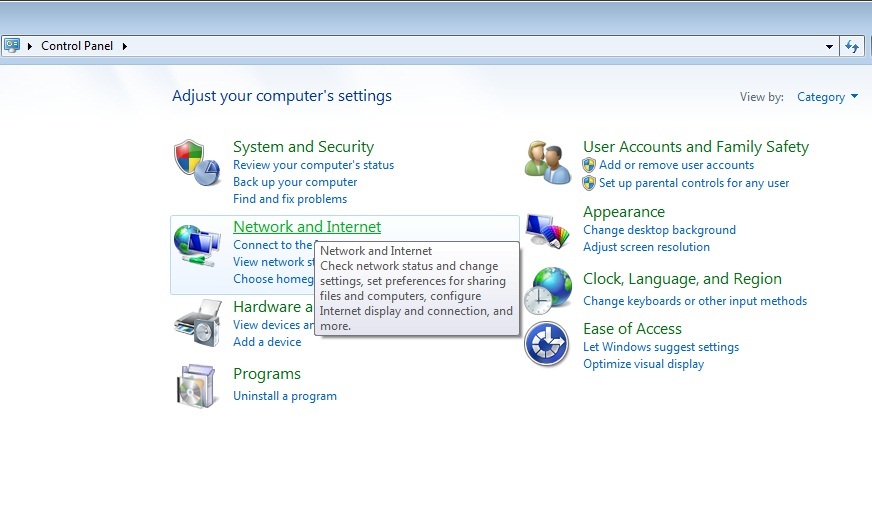Open the address bar history dropdown arrow

pos(829,47)
